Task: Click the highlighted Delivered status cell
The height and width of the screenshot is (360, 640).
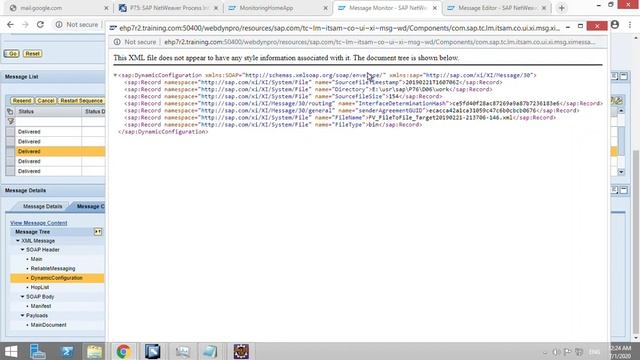Action: pyautogui.click(x=48, y=151)
